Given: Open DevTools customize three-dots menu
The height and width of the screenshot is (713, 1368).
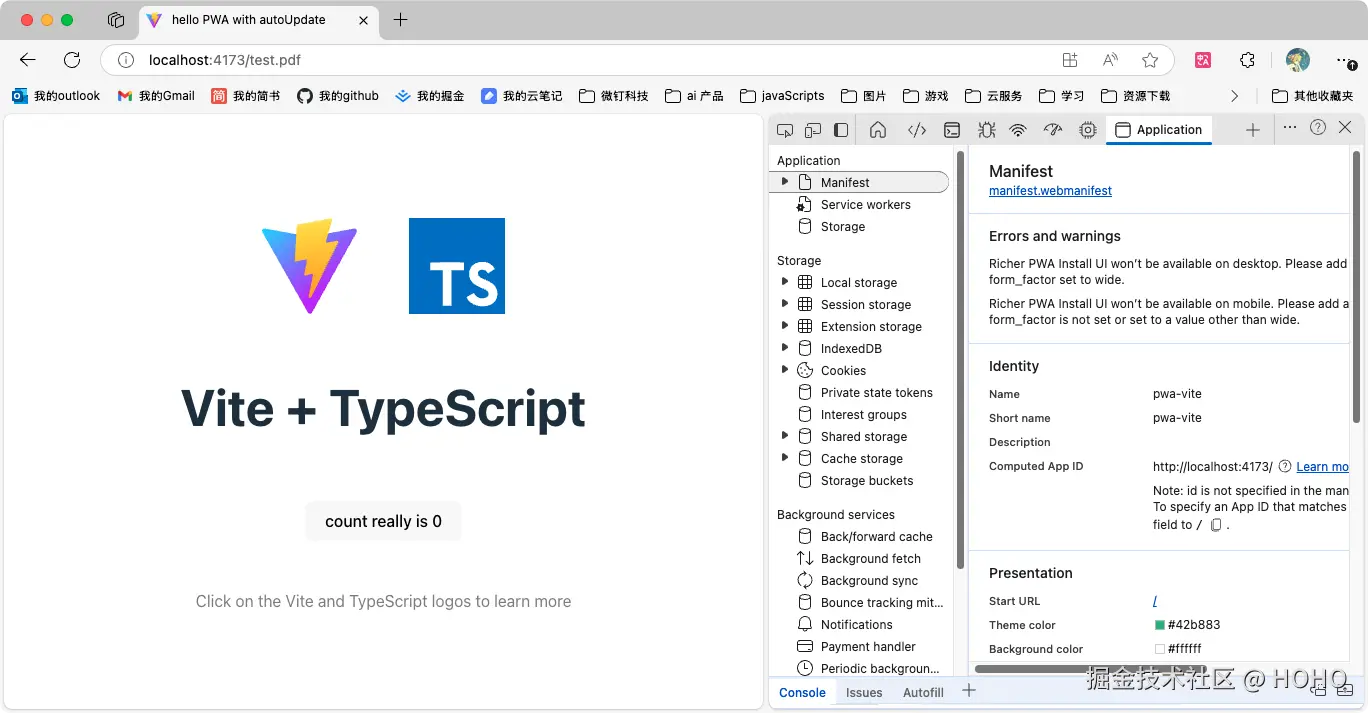Looking at the screenshot, I should 1290,127.
